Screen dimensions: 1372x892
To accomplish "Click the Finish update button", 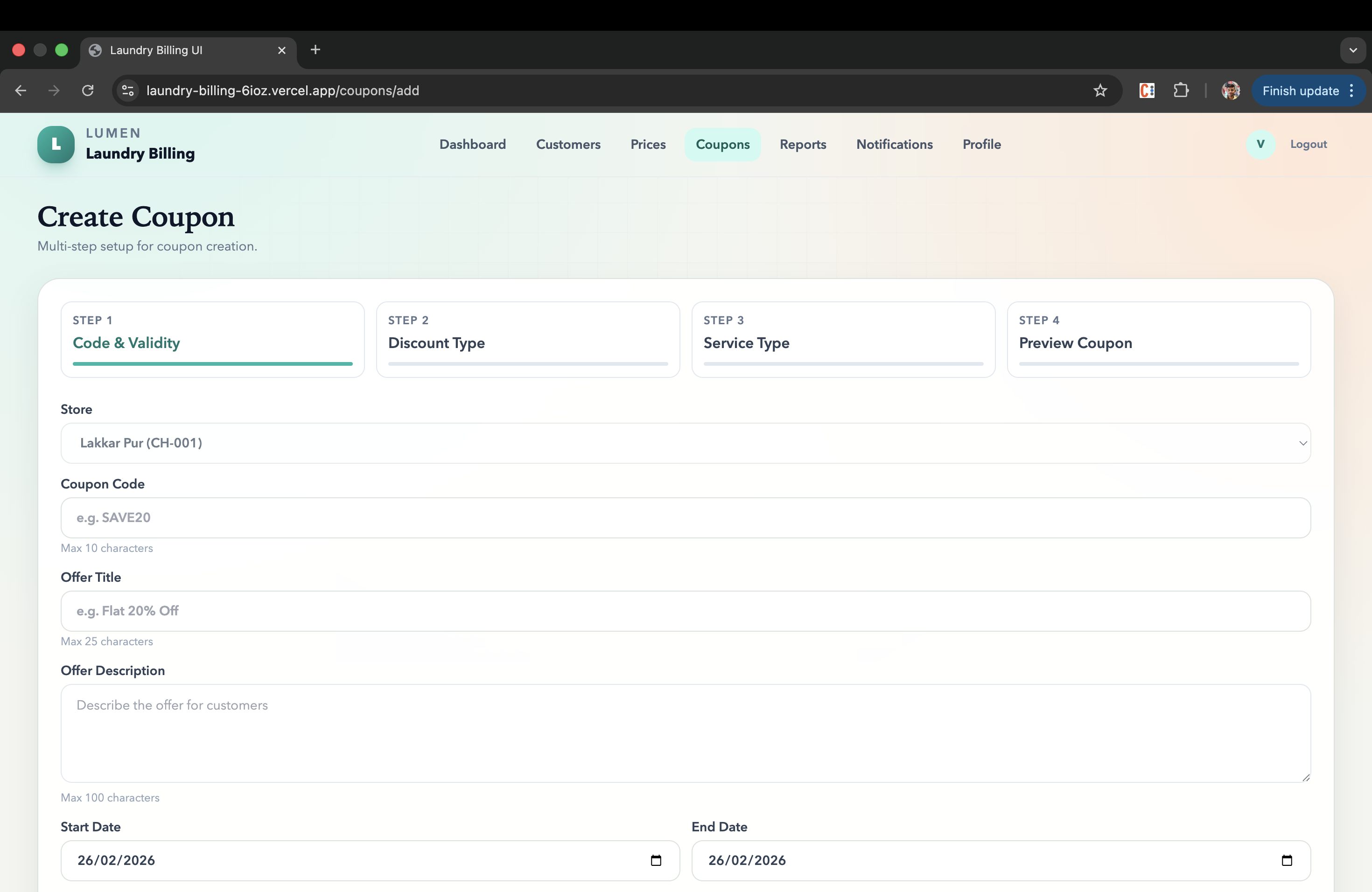I will 1300,91.
